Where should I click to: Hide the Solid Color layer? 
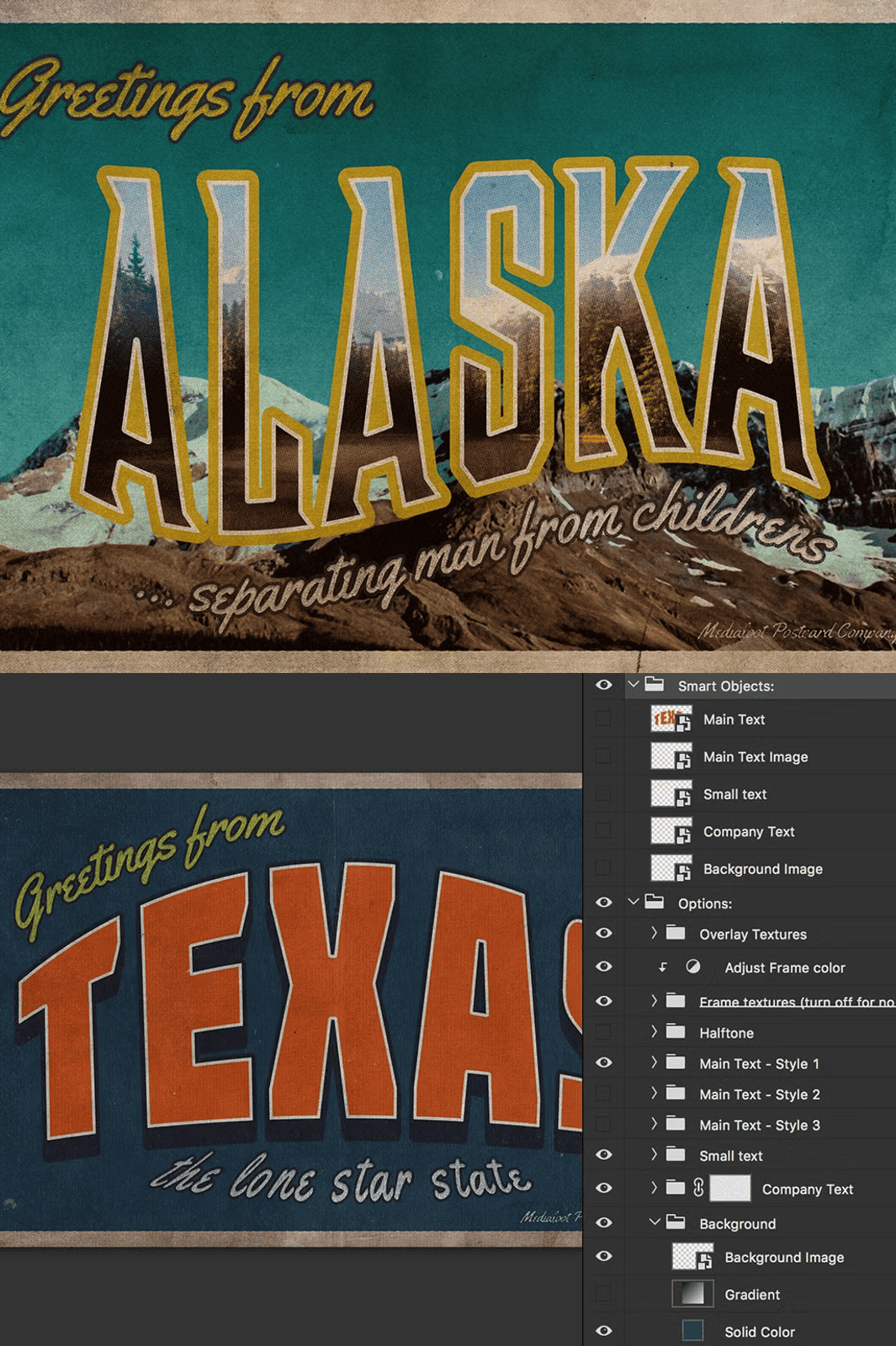click(603, 1331)
